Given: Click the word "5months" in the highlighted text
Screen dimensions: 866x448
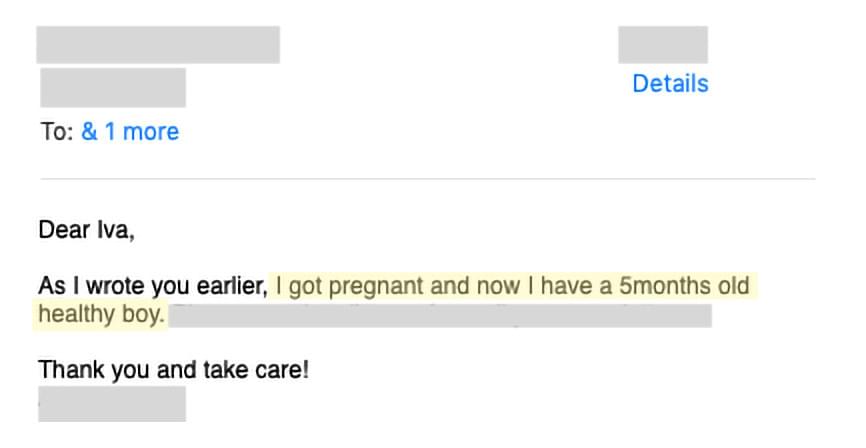Looking at the screenshot, I should pos(664,286).
